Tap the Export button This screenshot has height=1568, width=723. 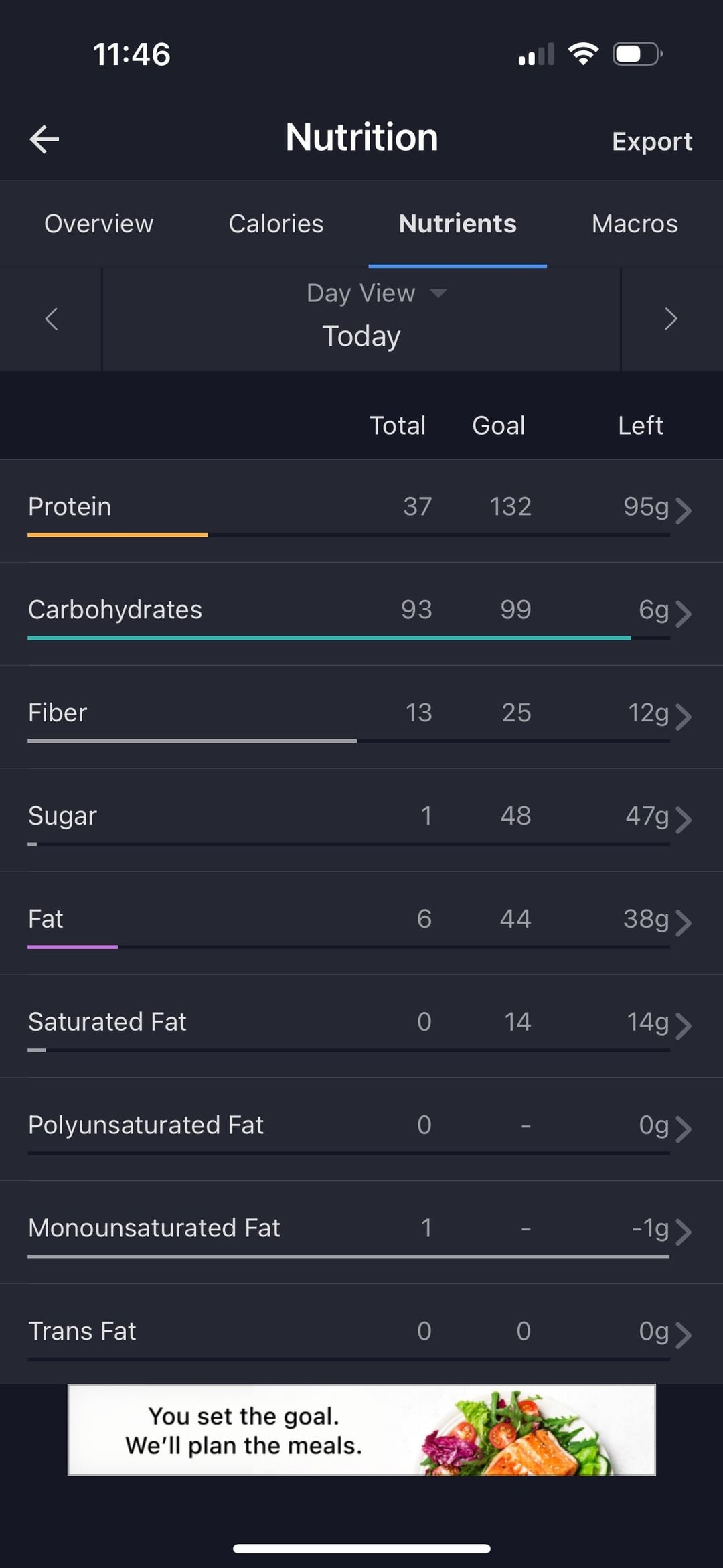[x=652, y=141]
